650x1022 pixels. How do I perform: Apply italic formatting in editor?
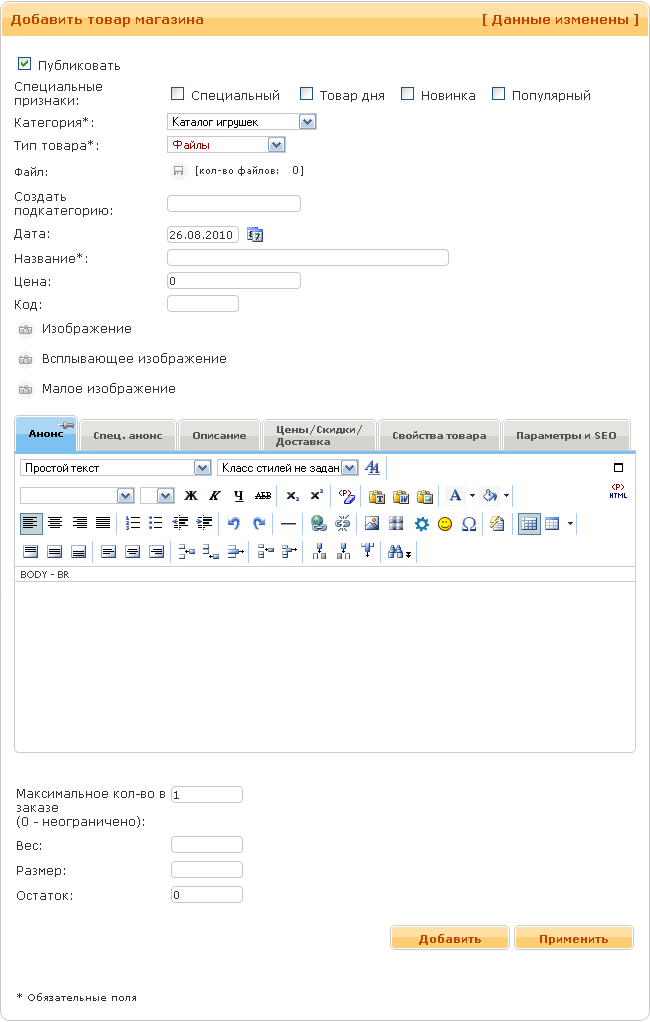coord(214,495)
